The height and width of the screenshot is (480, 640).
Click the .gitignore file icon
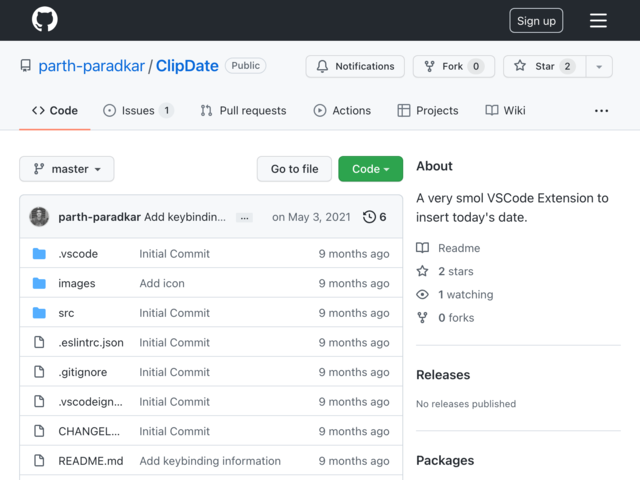[x=39, y=372]
